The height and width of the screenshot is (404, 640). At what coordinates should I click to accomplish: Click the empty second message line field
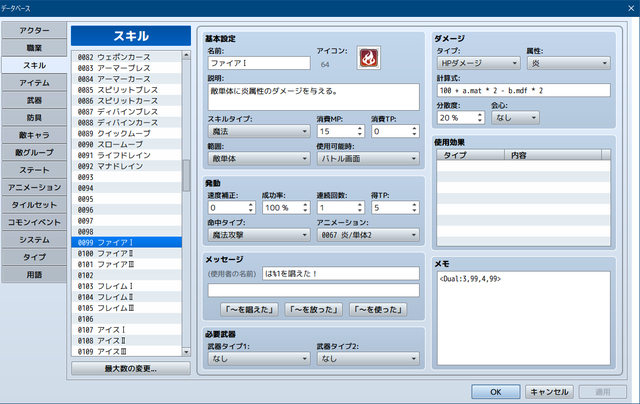[313, 290]
